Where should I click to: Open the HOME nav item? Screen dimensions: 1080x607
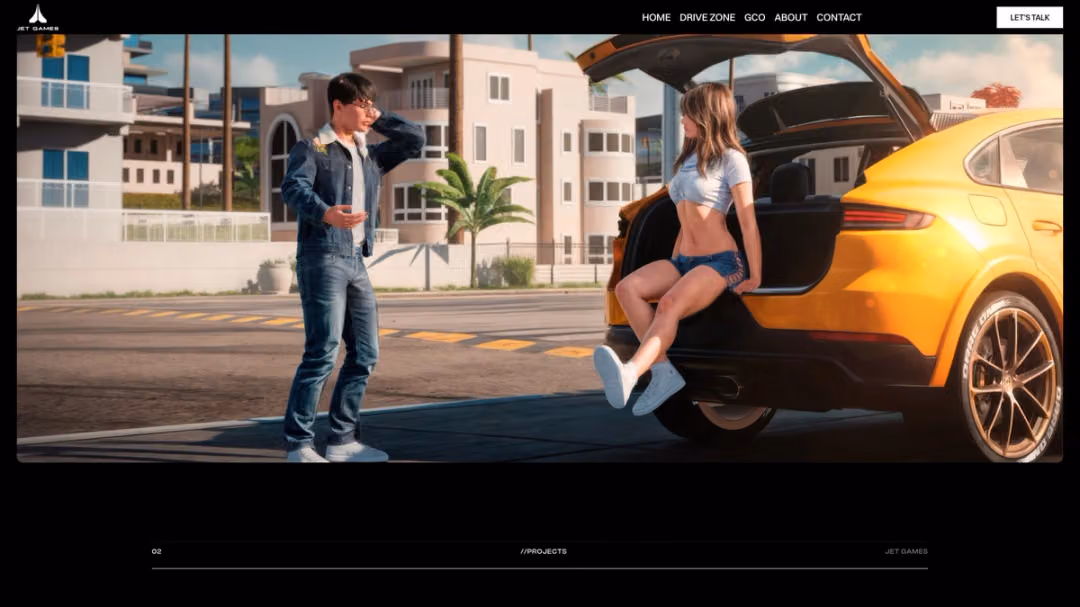[x=656, y=17]
